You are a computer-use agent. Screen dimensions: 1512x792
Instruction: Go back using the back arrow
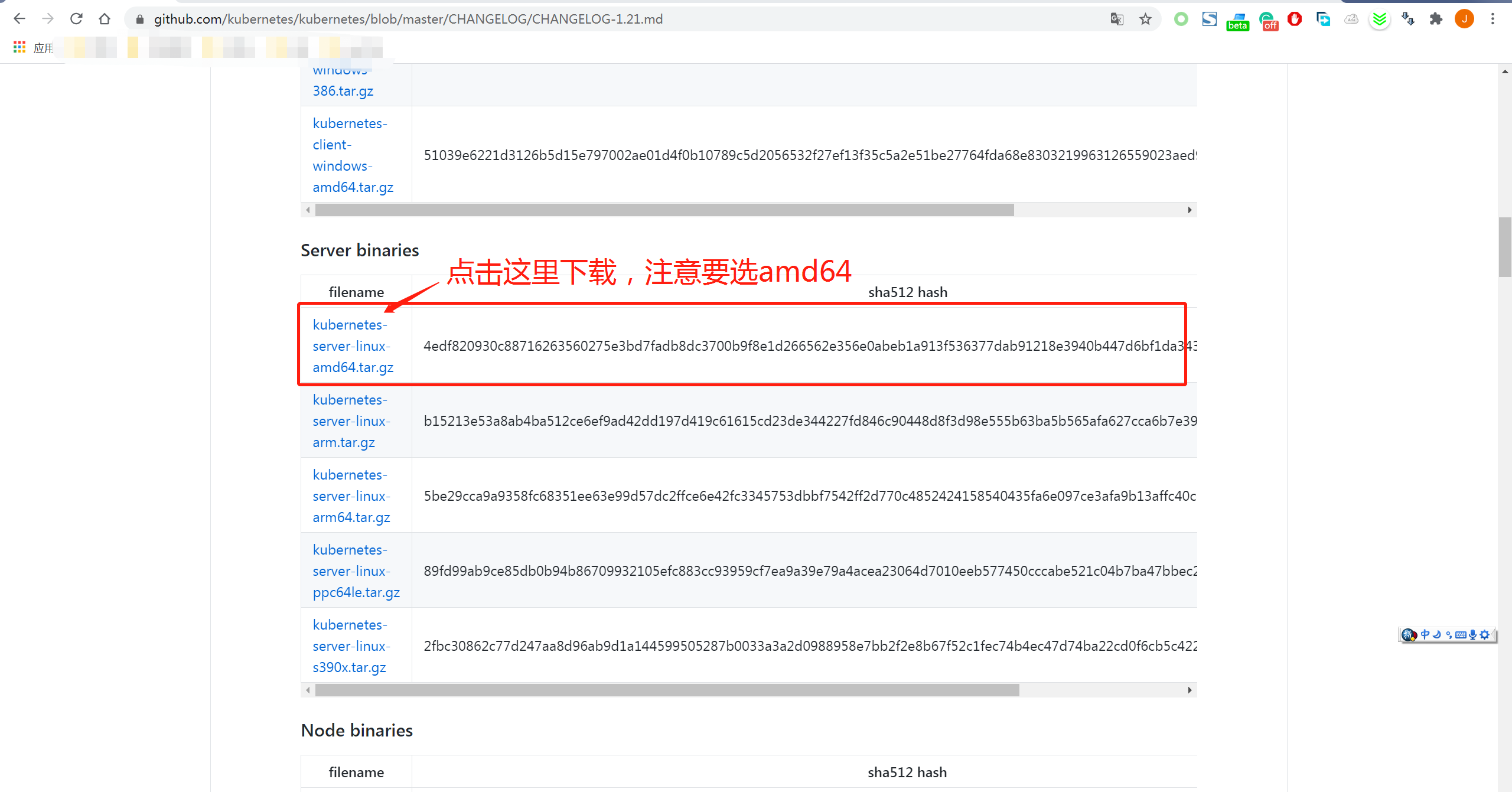[19, 19]
